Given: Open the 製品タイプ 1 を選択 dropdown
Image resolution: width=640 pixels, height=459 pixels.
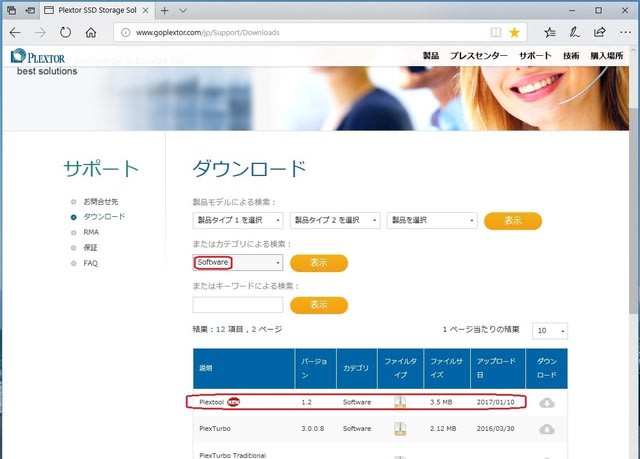Looking at the screenshot, I should click(238, 220).
